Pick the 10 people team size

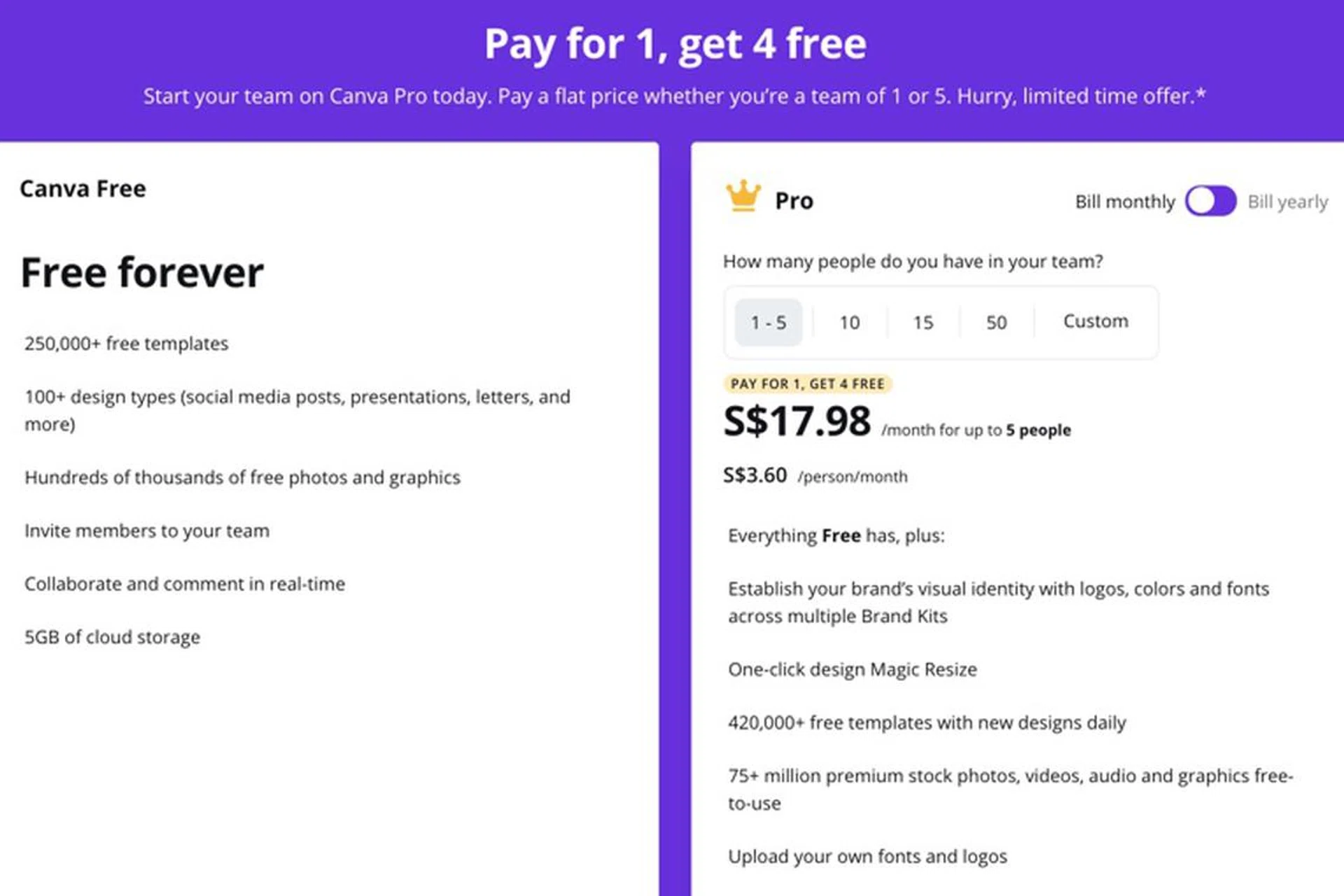click(x=849, y=323)
